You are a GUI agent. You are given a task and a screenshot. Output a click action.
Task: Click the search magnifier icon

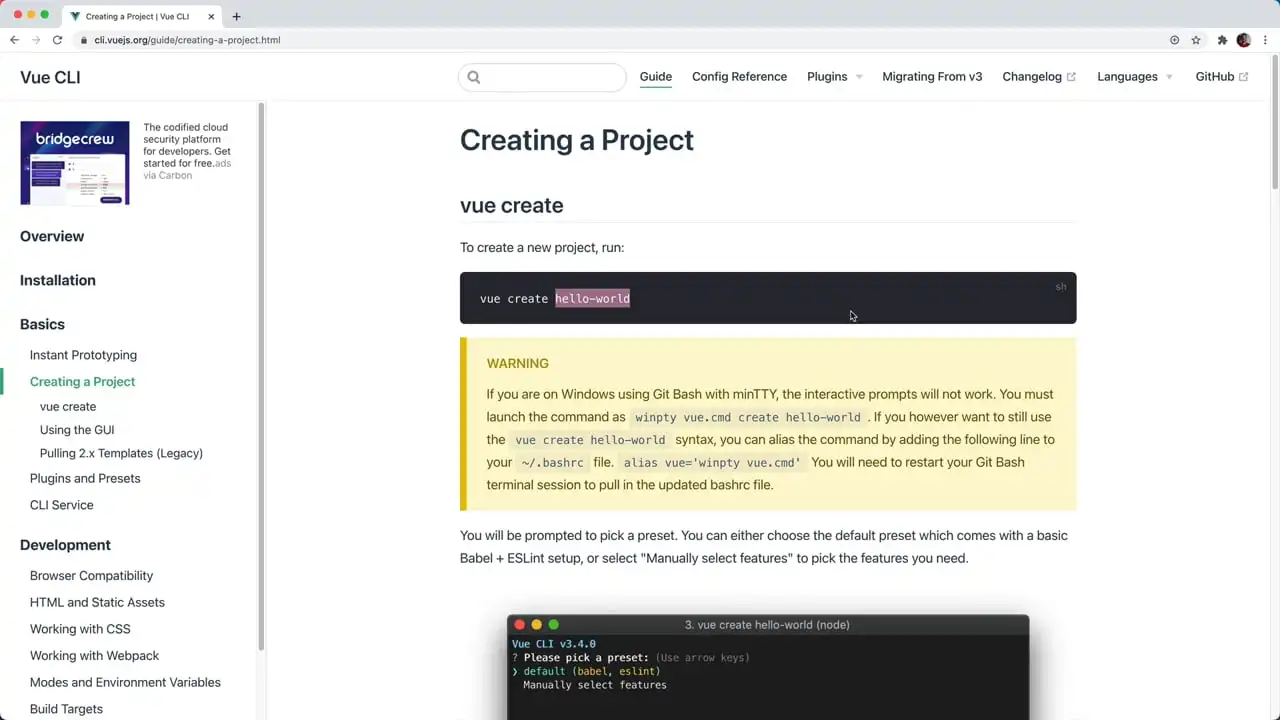pos(474,77)
